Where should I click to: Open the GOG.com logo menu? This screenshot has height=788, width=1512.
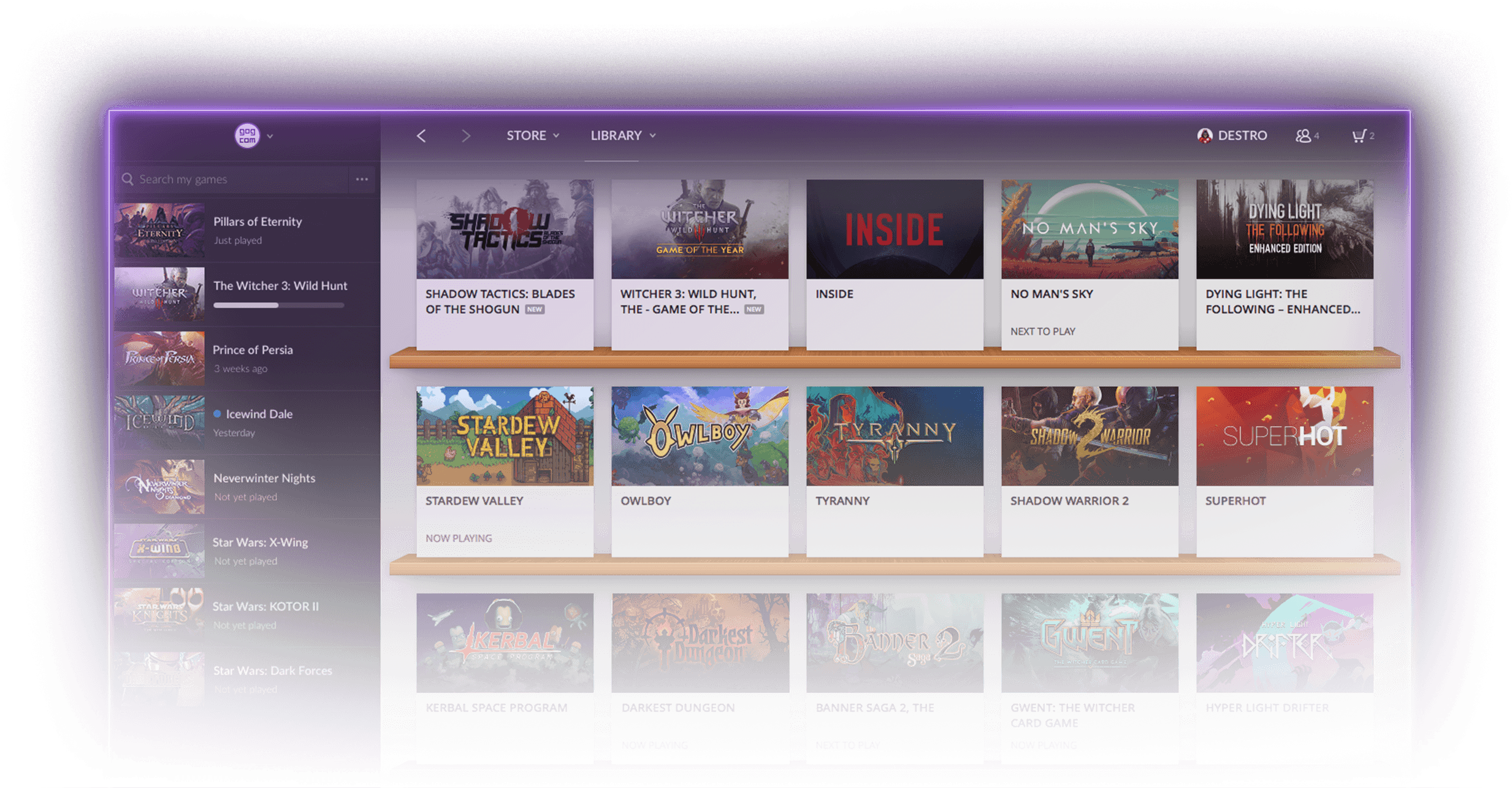(x=247, y=136)
